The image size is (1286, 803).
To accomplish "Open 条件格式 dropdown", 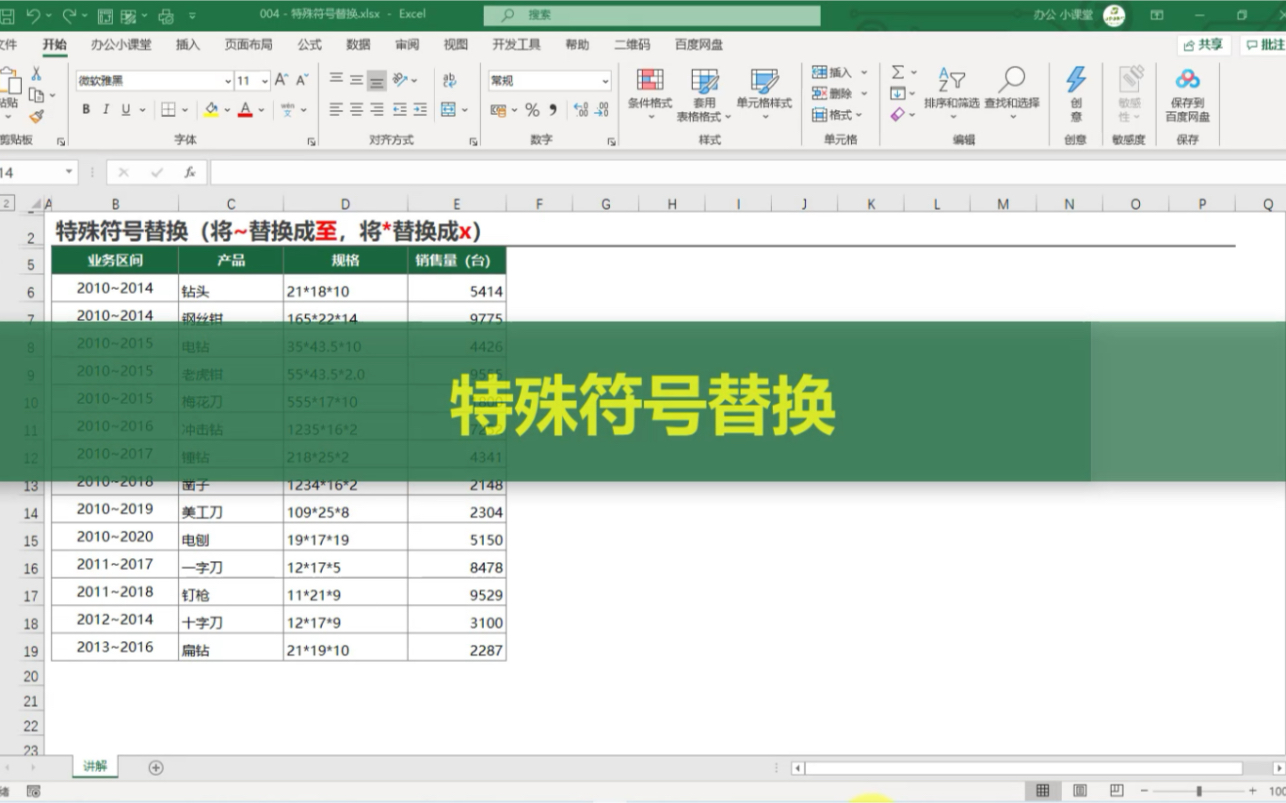I will coord(650,95).
